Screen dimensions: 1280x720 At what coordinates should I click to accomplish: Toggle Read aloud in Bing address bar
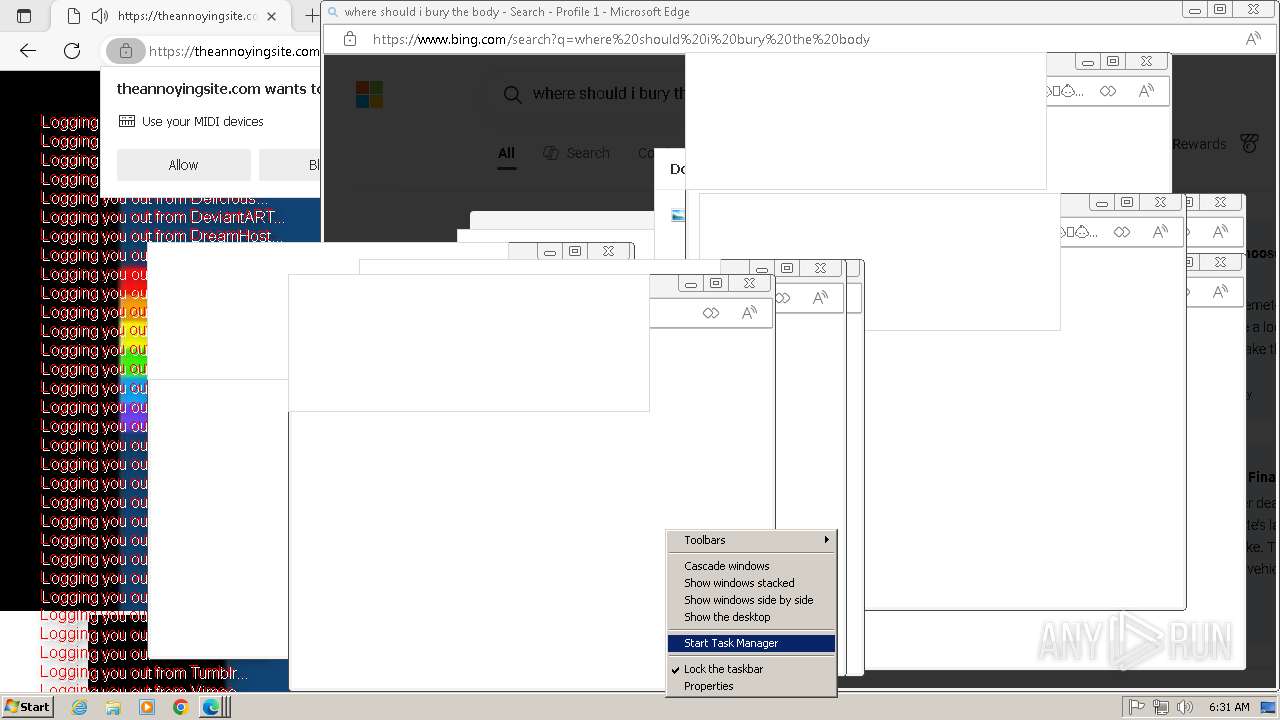pyautogui.click(x=1253, y=39)
